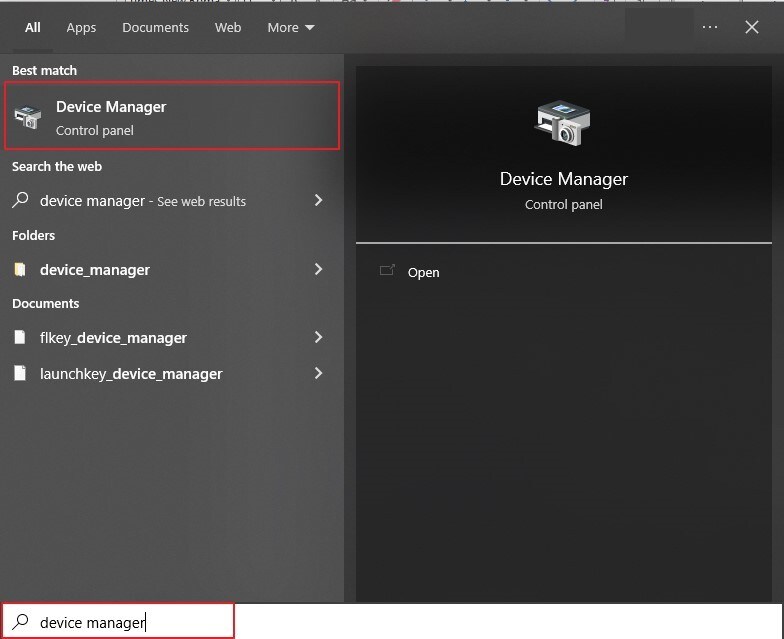The image size is (784, 639).
Task: Click the Device Manager title in preview pane
Action: (x=564, y=179)
